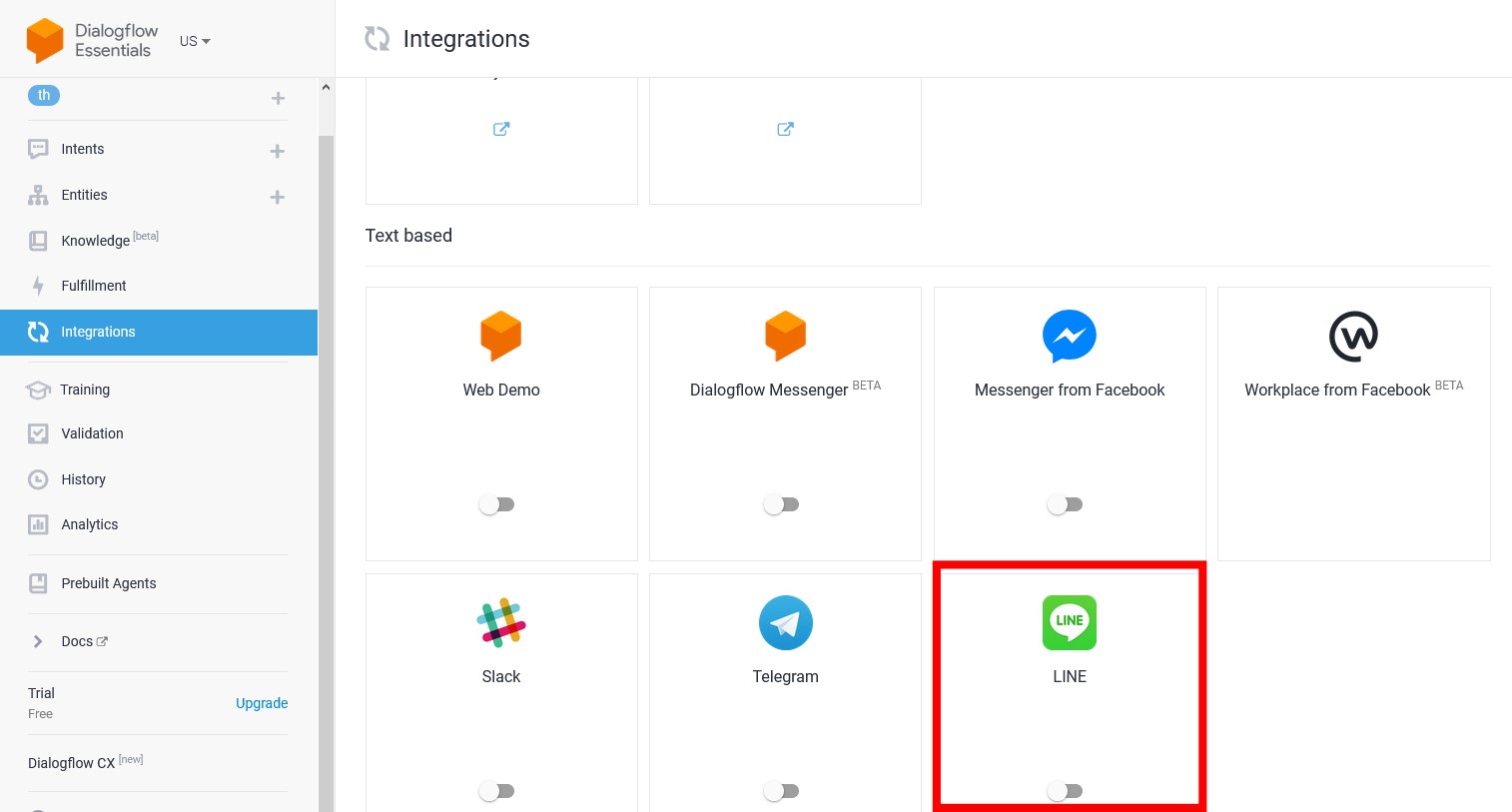Open external link in first telephony card
Viewport: 1512px width, 812px height.
coord(501,129)
